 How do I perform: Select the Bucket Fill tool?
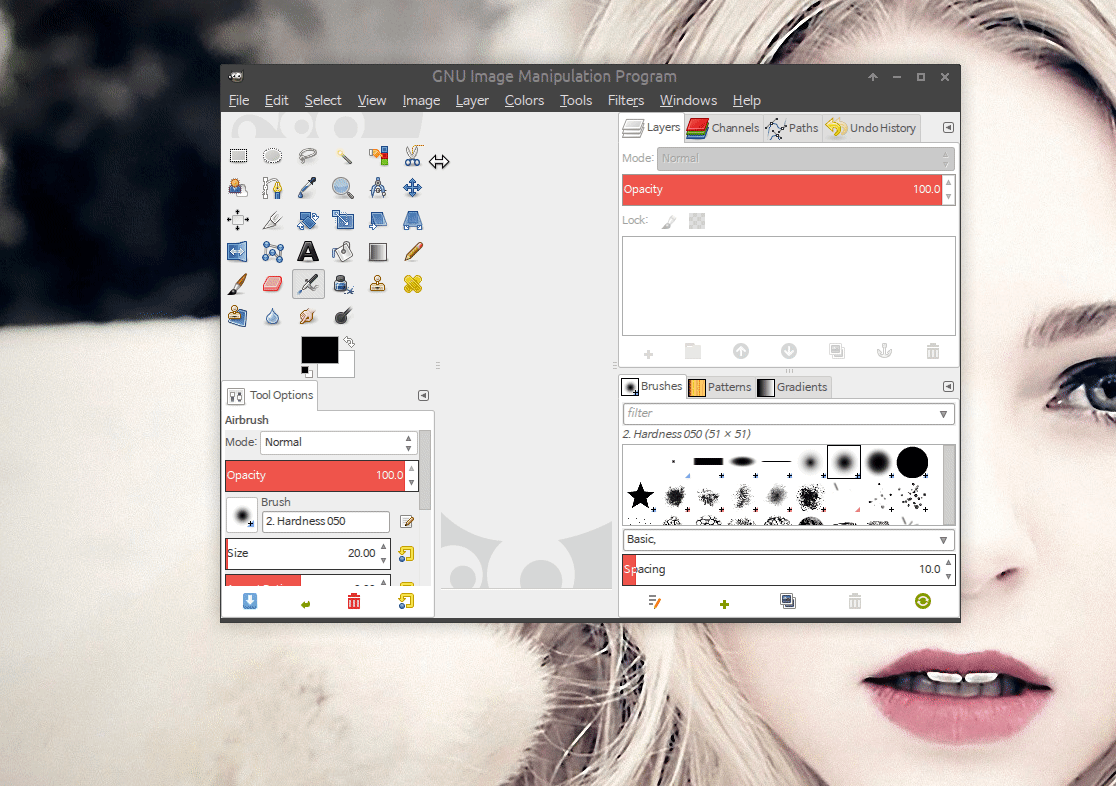pyautogui.click(x=343, y=252)
